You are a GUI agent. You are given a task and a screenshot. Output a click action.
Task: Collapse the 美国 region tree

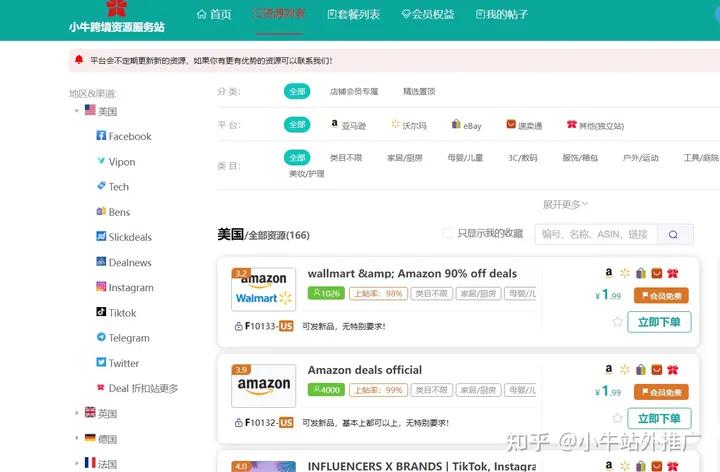(76, 111)
